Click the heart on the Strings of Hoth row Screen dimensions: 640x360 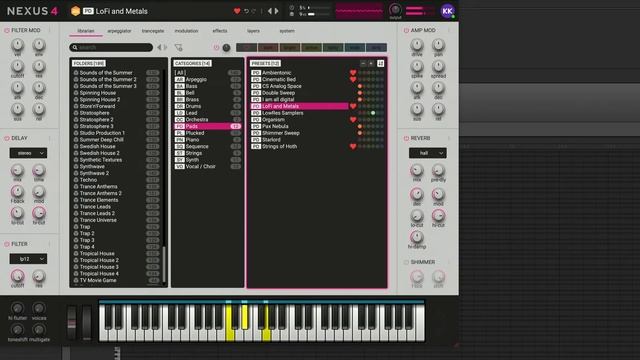click(x=353, y=146)
